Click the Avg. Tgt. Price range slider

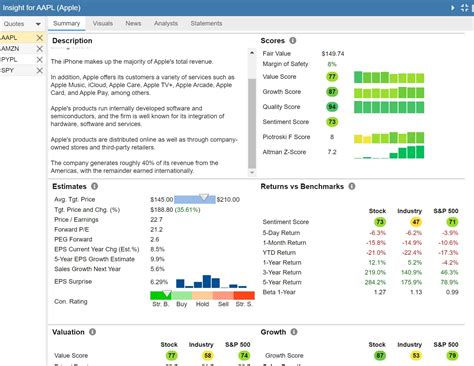(195, 199)
